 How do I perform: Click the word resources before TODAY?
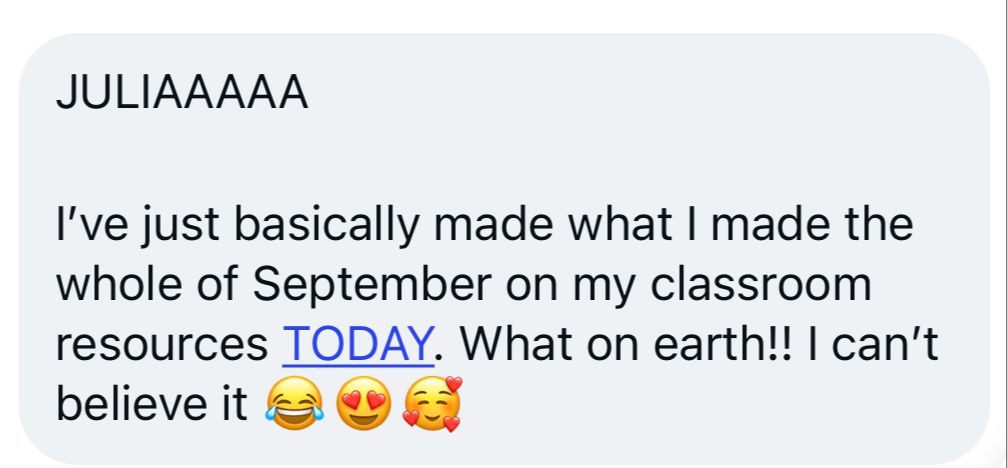162,345
